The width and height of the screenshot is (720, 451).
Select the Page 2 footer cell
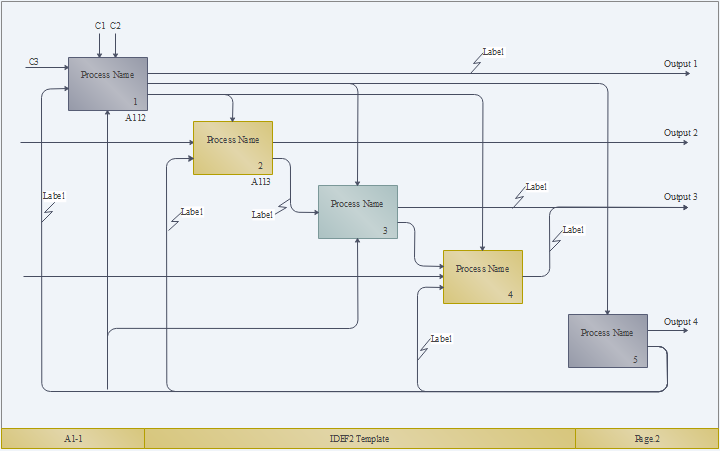pos(647,439)
